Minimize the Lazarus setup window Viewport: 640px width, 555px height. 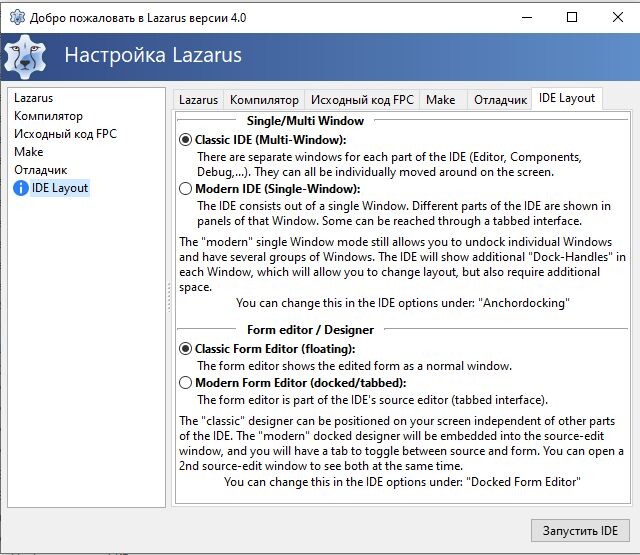pos(527,18)
